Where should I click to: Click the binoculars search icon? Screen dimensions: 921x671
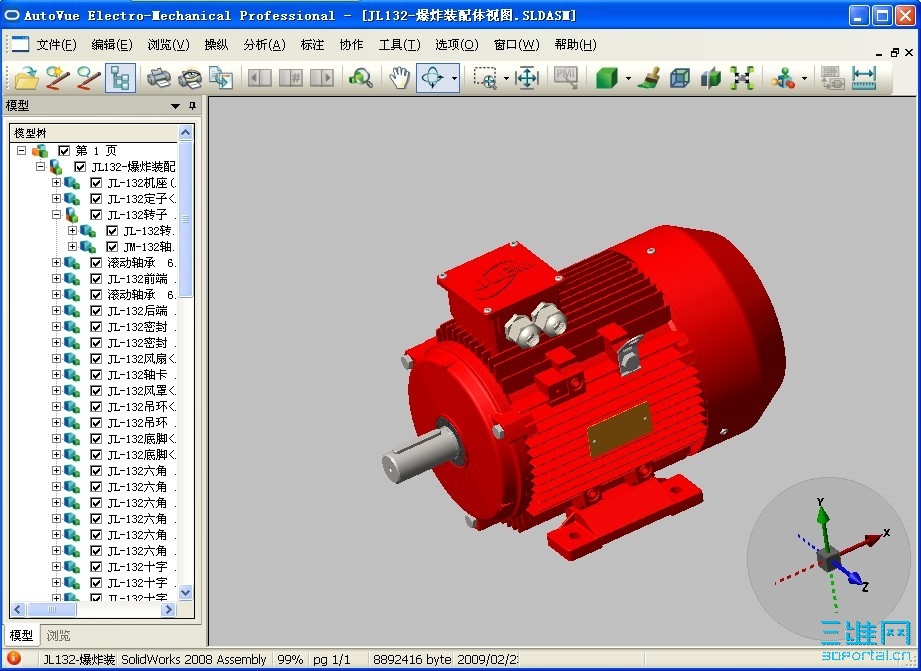361,78
